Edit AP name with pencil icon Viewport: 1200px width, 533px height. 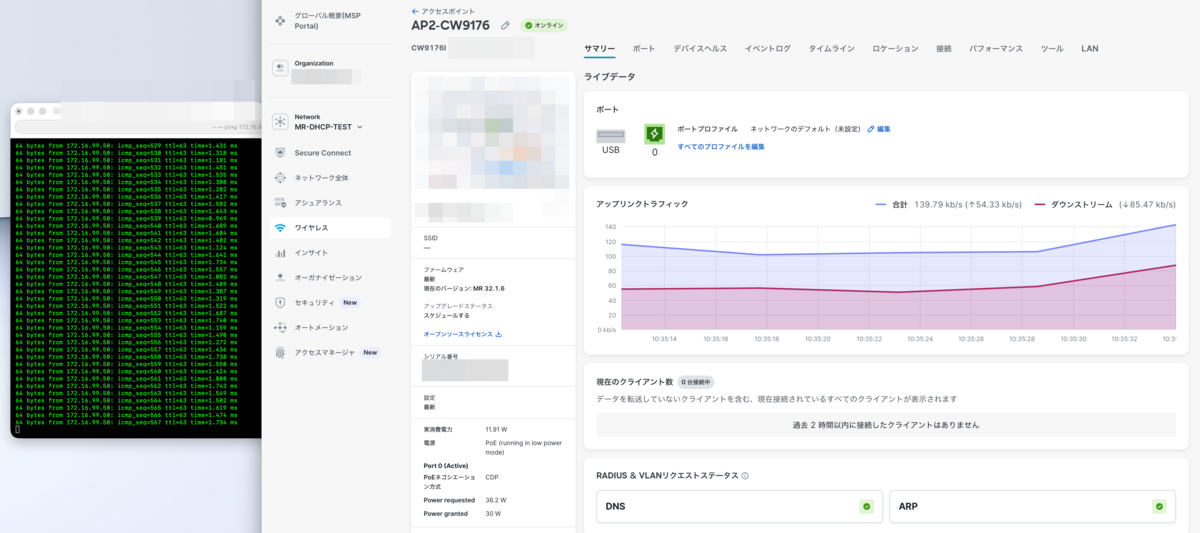point(505,26)
